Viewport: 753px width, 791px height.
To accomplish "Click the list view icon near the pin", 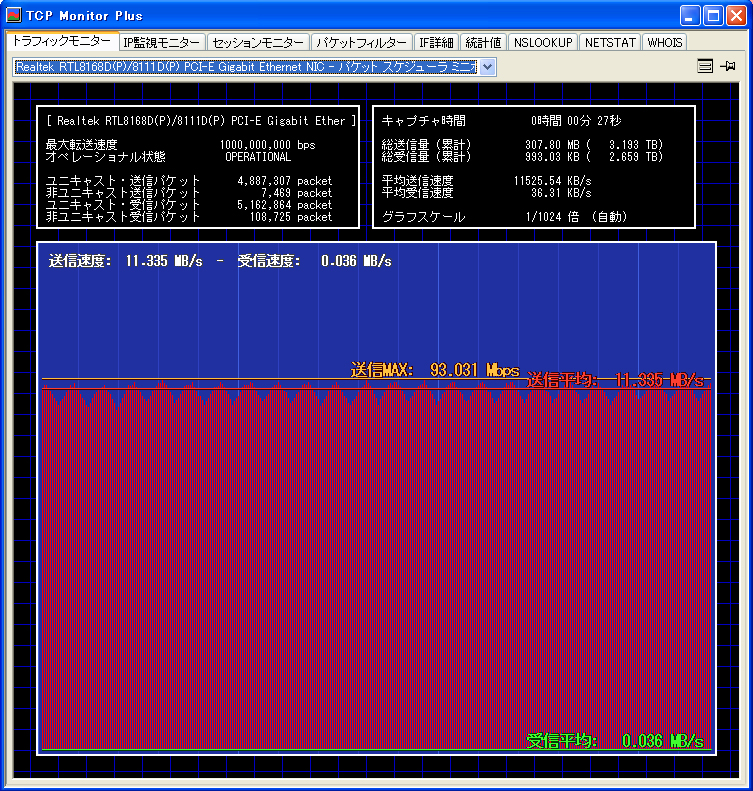I will click(x=705, y=66).
